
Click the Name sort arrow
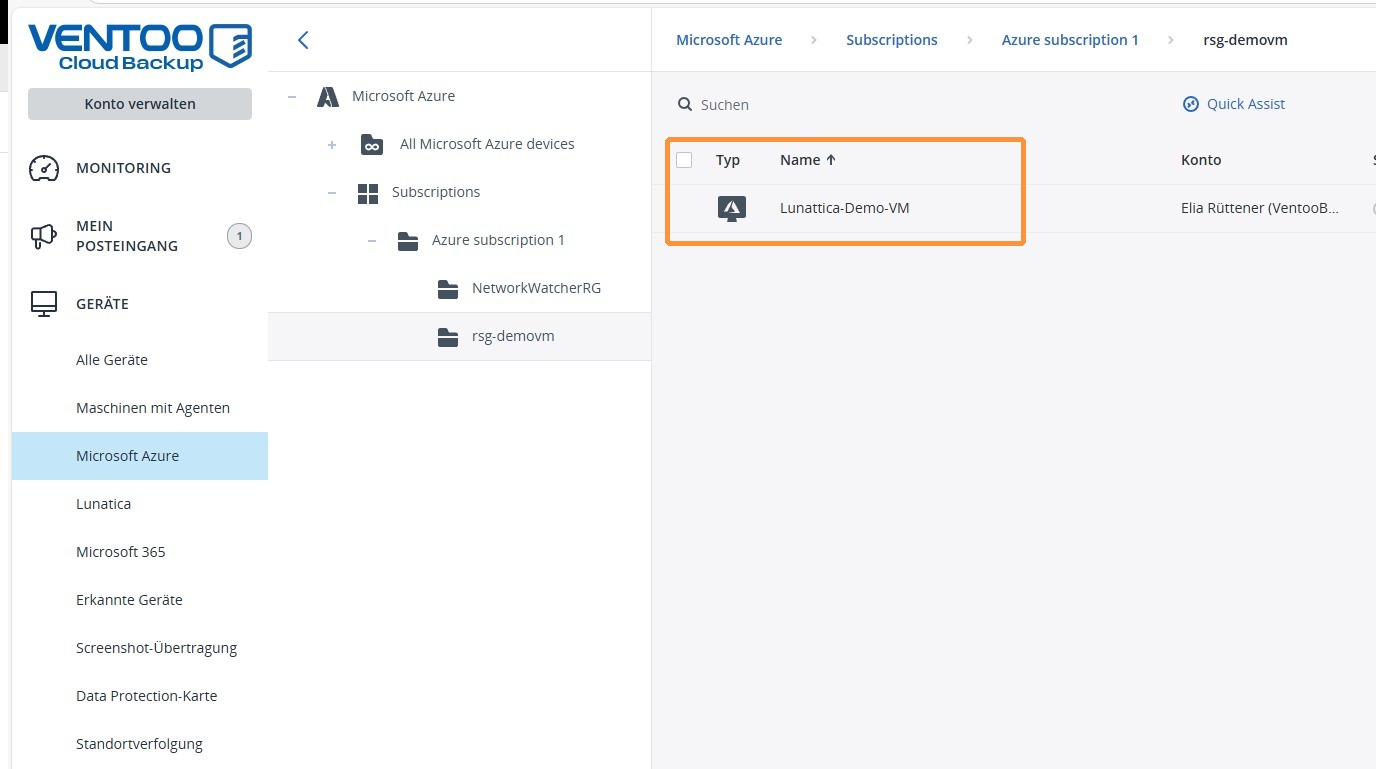click(x=830, y=160)
